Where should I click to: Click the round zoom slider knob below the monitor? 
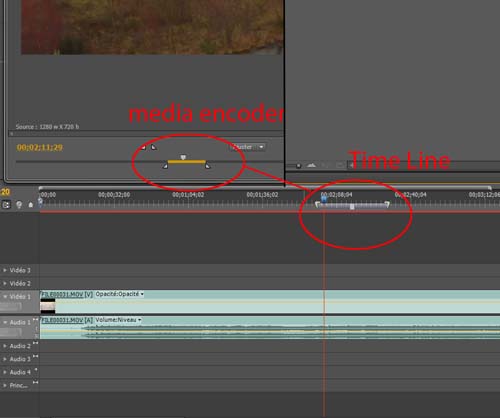[x=299, y=166]
